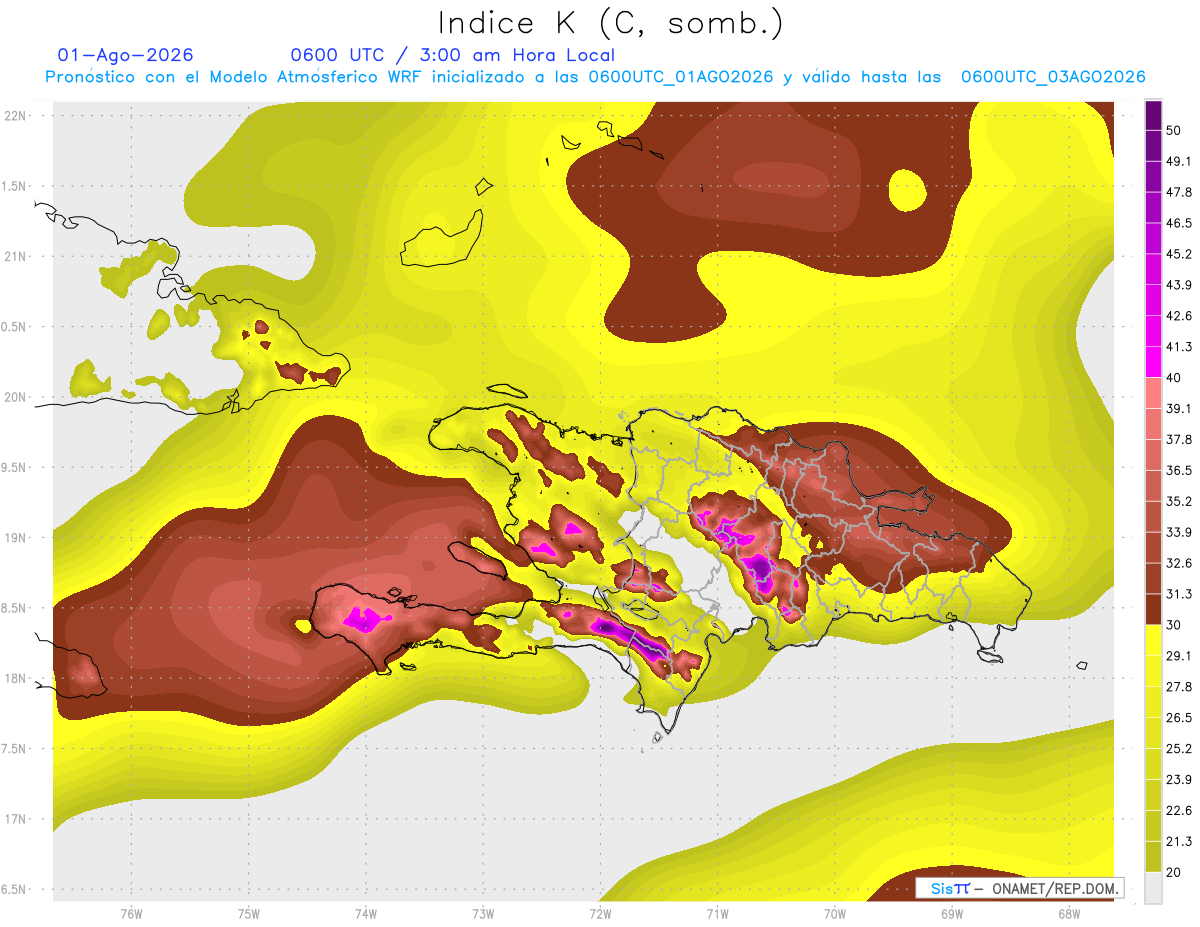Image resolution: width=1200 pixels, height=927 pixels.
Task: Click the bright yellow swatch between 29.1 and 30
Action: click(1153, 640)
